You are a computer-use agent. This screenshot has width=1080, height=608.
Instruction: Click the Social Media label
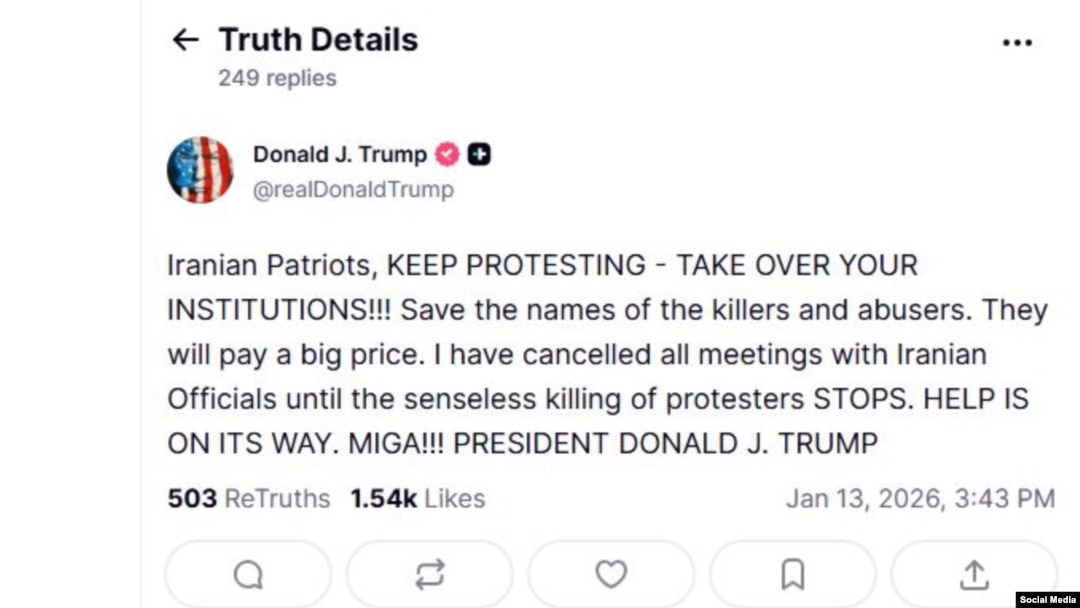click(x=1047, y=599)
